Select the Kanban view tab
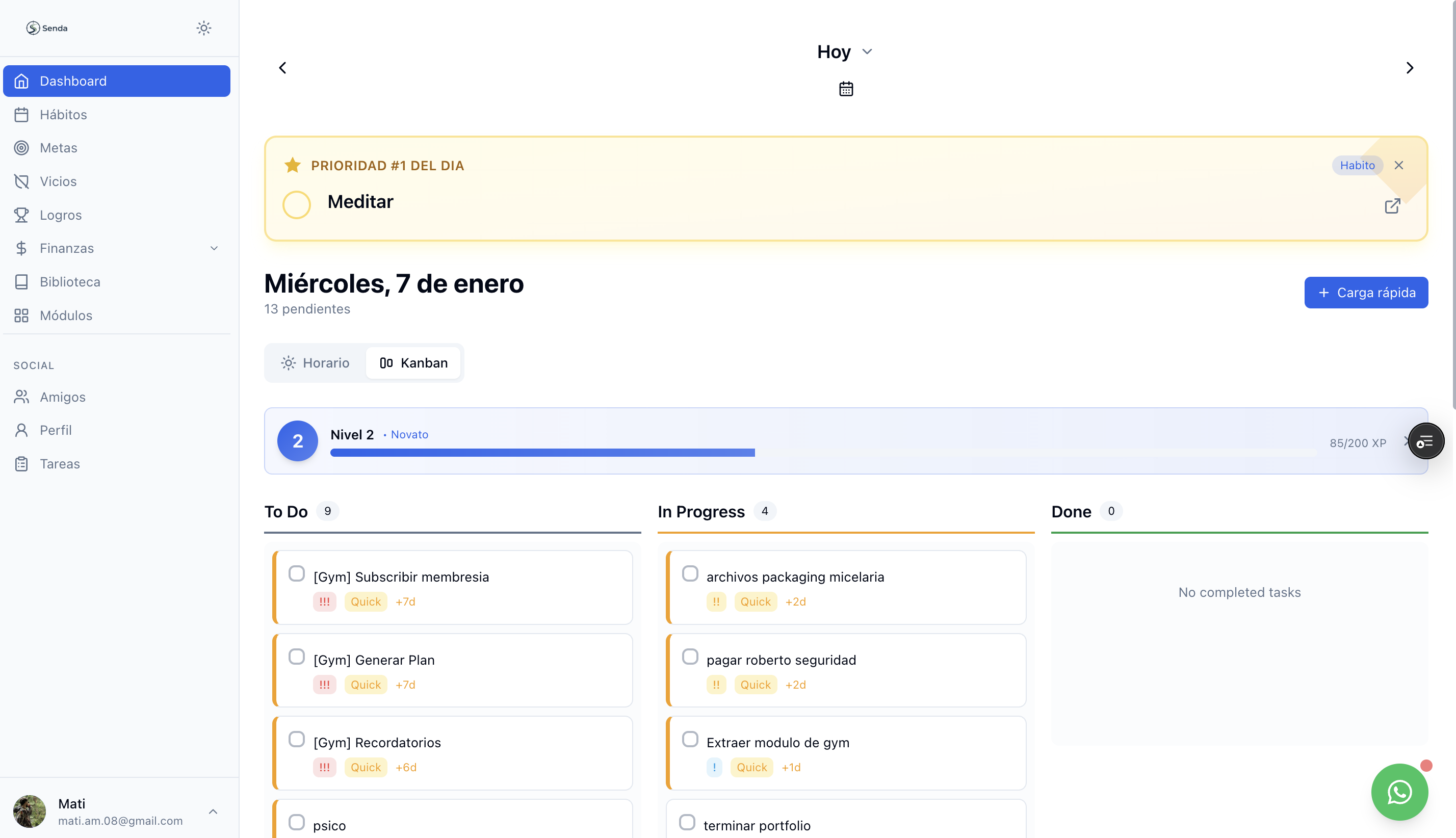 tap(413, 362)
